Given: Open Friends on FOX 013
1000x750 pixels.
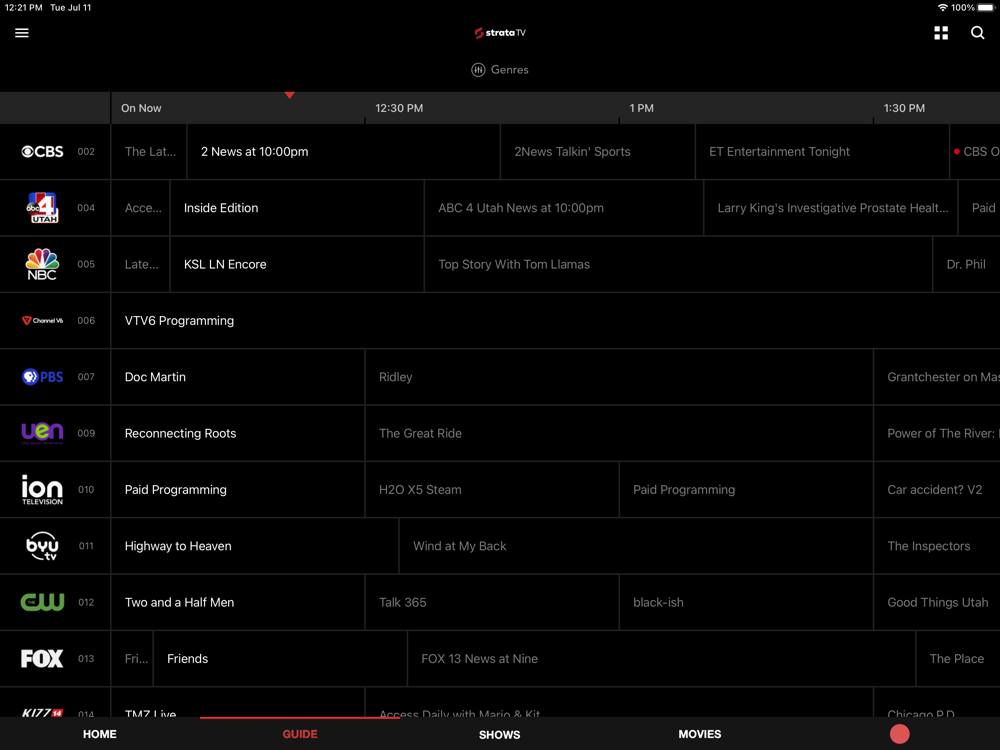Looking at the screenshot, I should tap(280, 658).
